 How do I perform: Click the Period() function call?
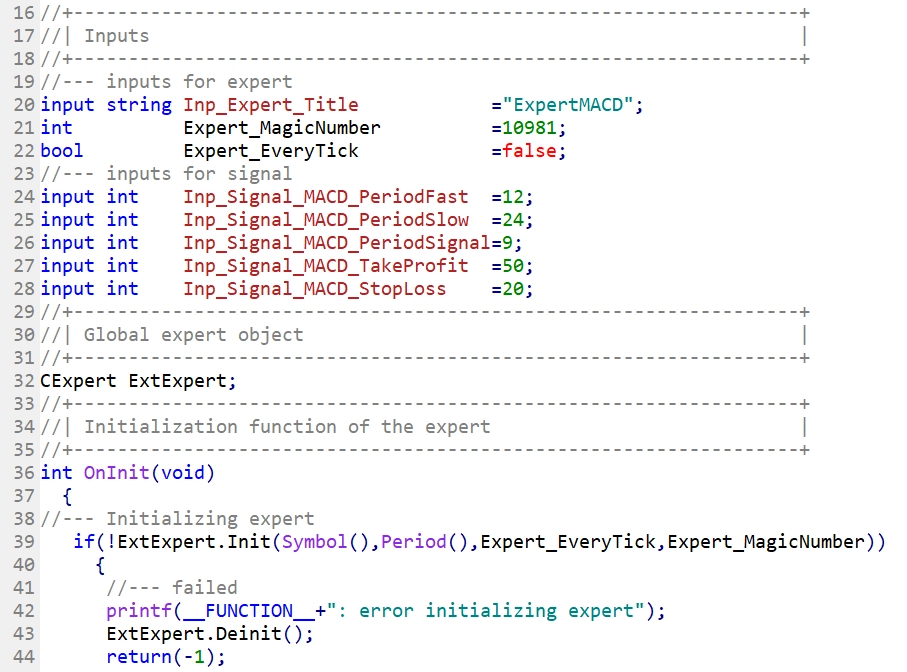point(425,542)
